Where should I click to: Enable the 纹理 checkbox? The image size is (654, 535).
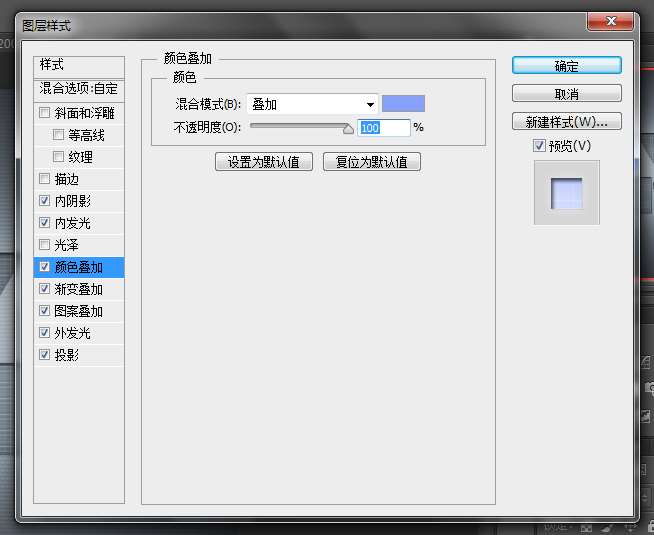pyautogui.click(x=58, y=157)
